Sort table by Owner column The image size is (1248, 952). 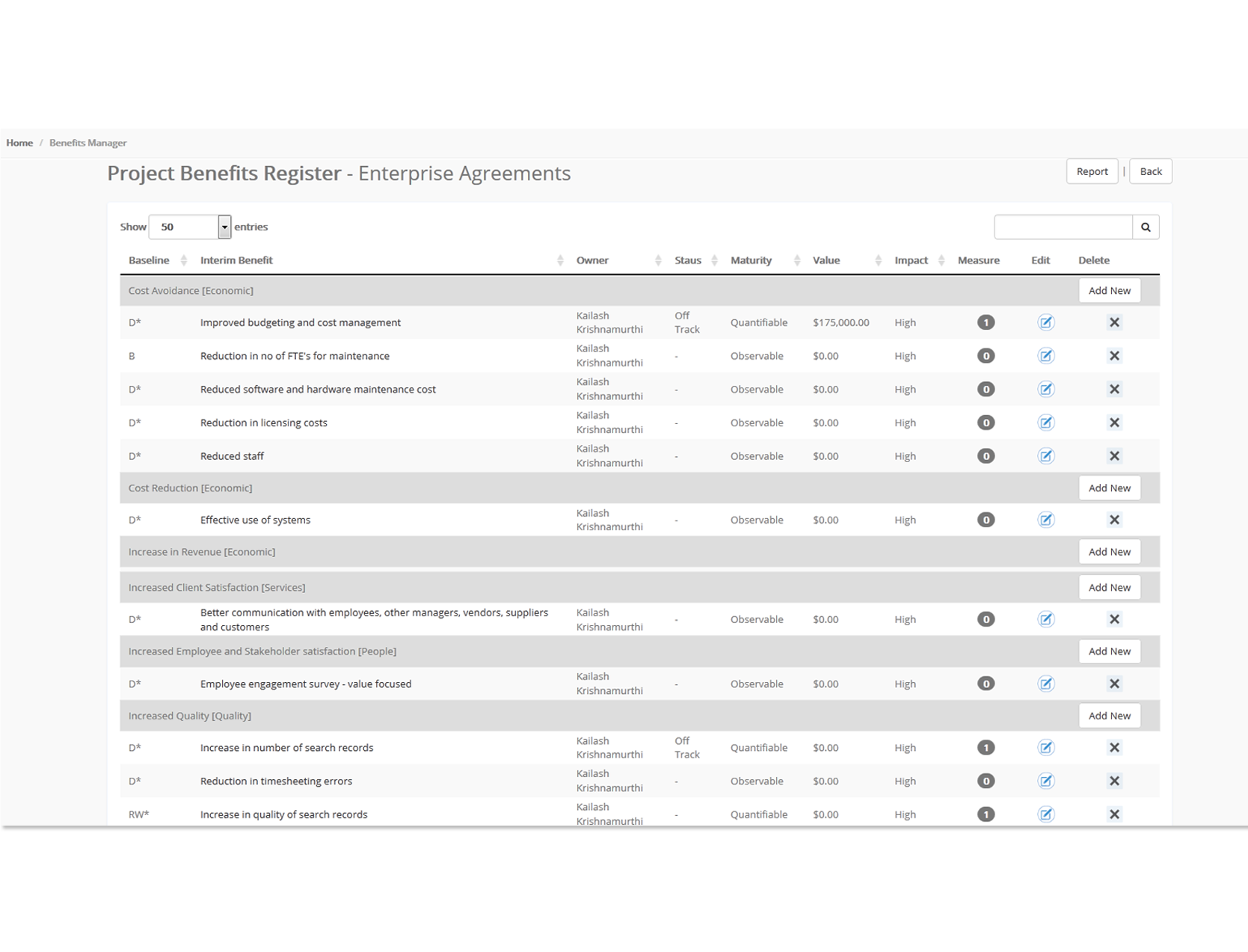pos(619,260)
